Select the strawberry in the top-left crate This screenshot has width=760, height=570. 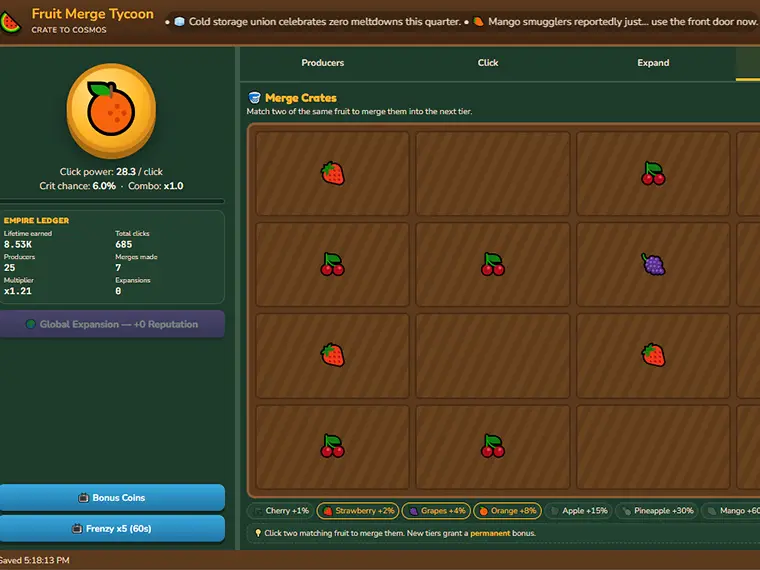332,174
